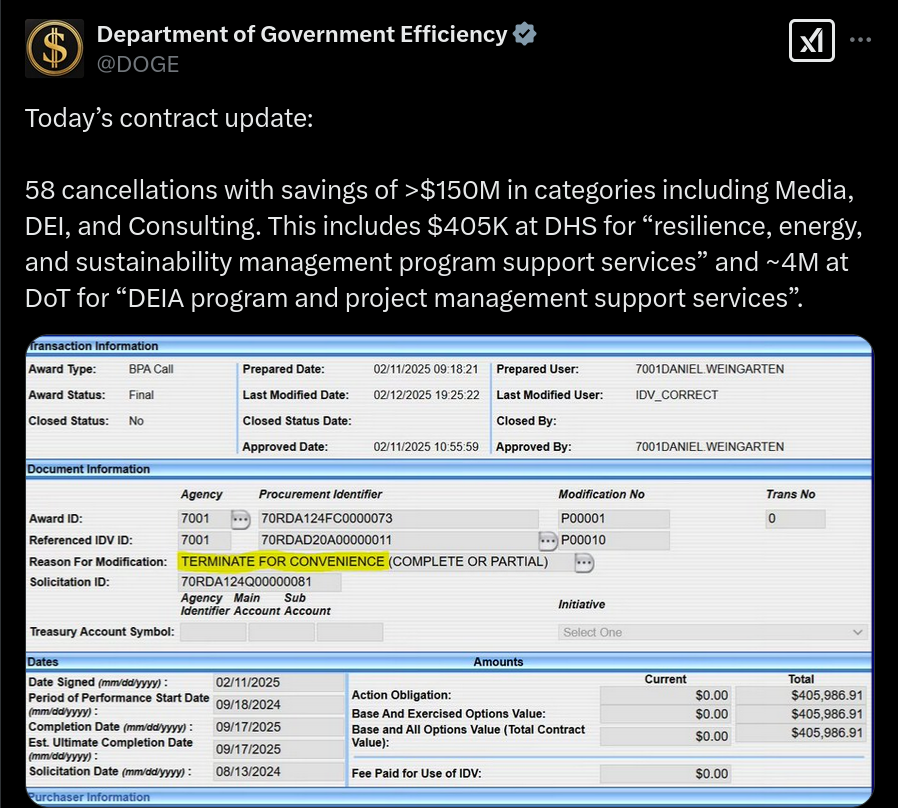Click the Prepared Date value 02/11/2025 09:18:21

coord(426,369)
